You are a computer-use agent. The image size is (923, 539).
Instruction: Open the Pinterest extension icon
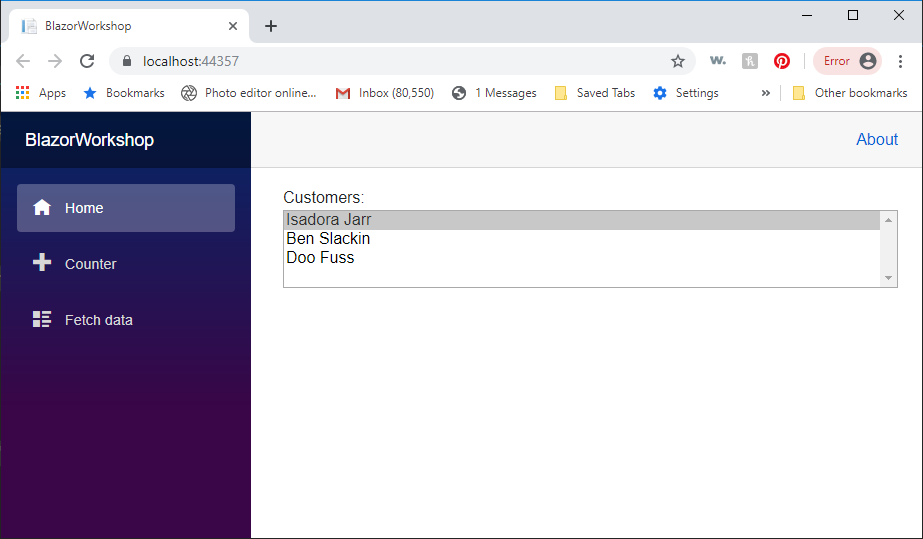pyautogui.click(x=782, y=61)
